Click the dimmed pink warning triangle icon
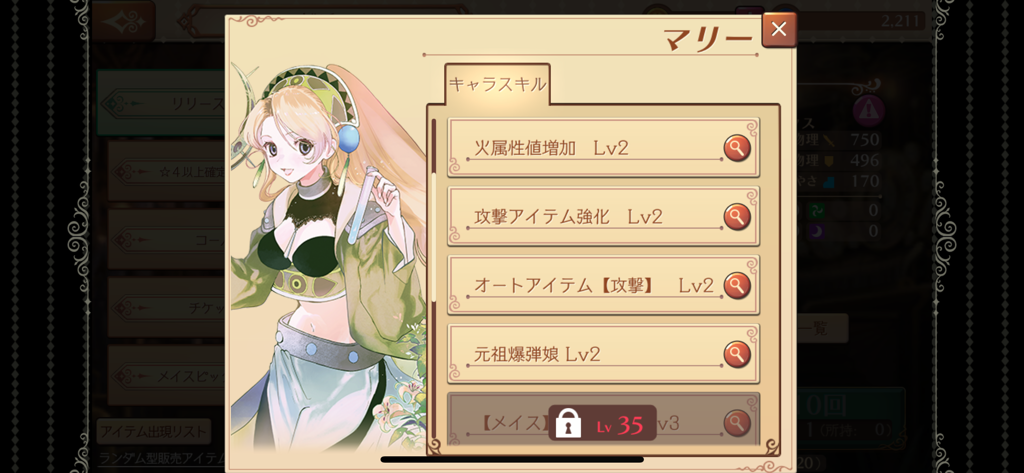This screenshot has width=1024, height=473. 869,111
